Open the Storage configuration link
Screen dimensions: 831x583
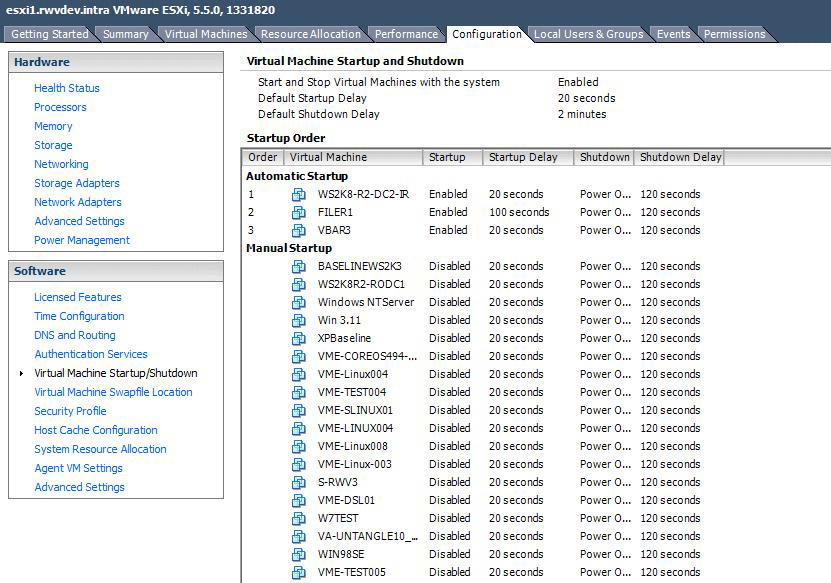[53, 145]
